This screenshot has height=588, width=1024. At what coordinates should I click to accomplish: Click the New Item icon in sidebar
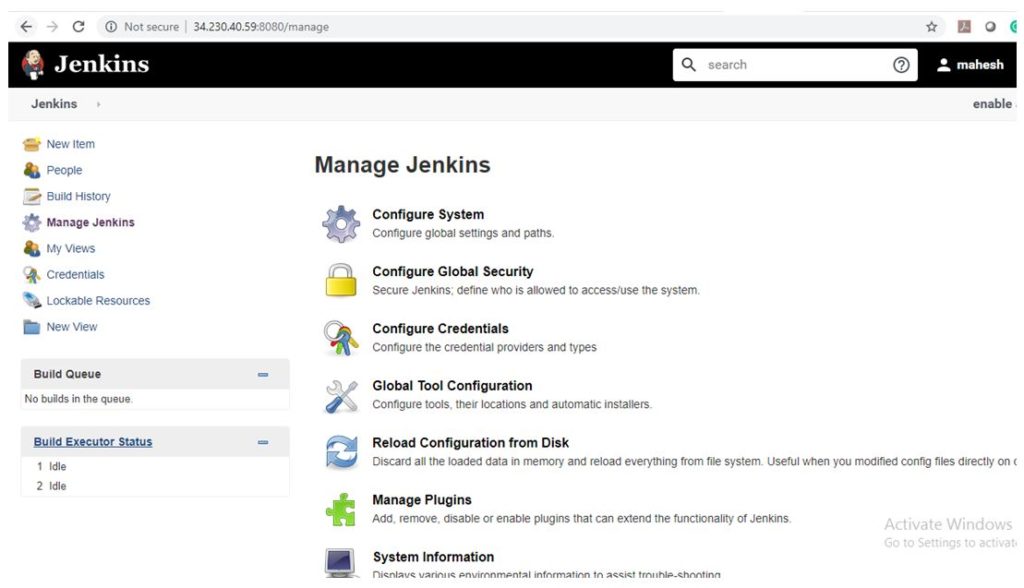point(31,144)
